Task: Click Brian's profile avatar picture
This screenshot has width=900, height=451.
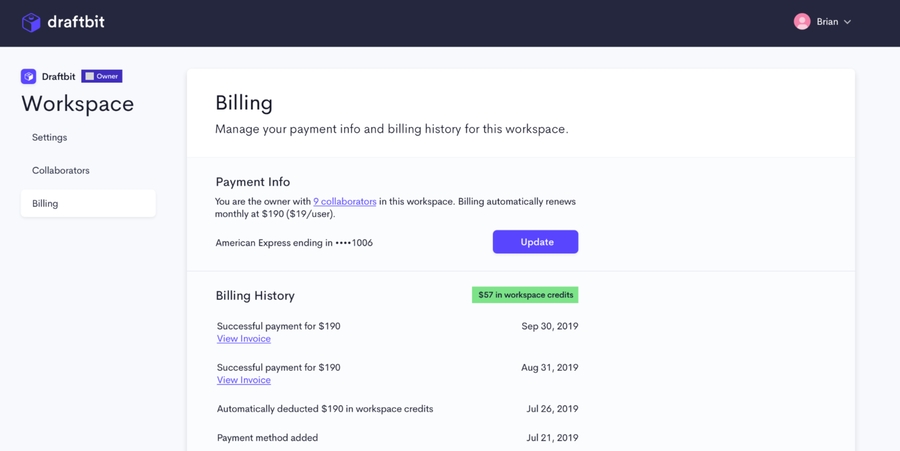Action: point(802,21)
